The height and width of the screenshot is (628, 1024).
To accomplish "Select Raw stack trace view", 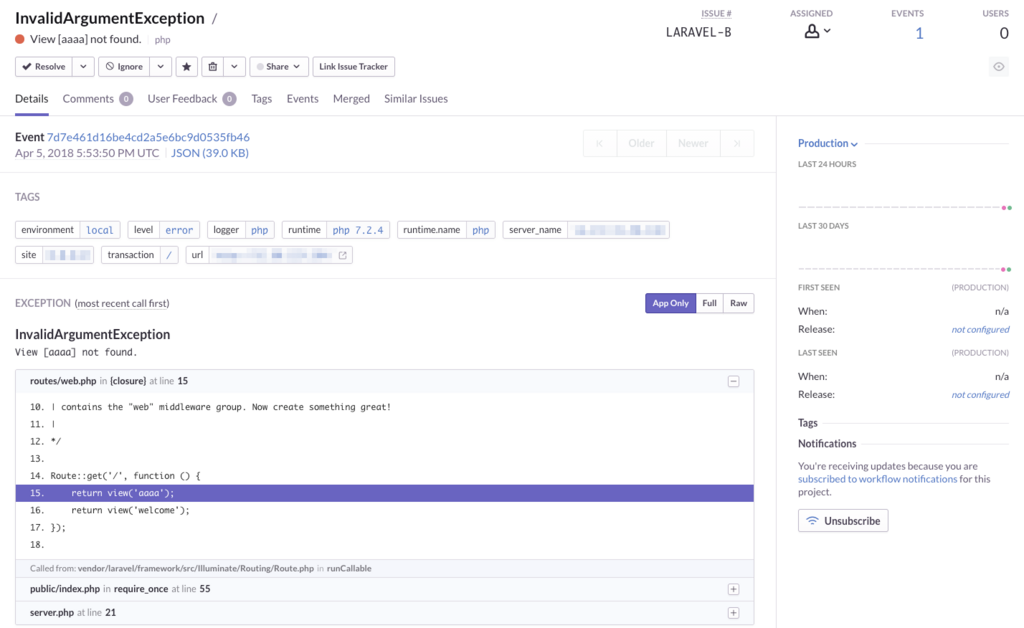I will [x=739, y=304].
